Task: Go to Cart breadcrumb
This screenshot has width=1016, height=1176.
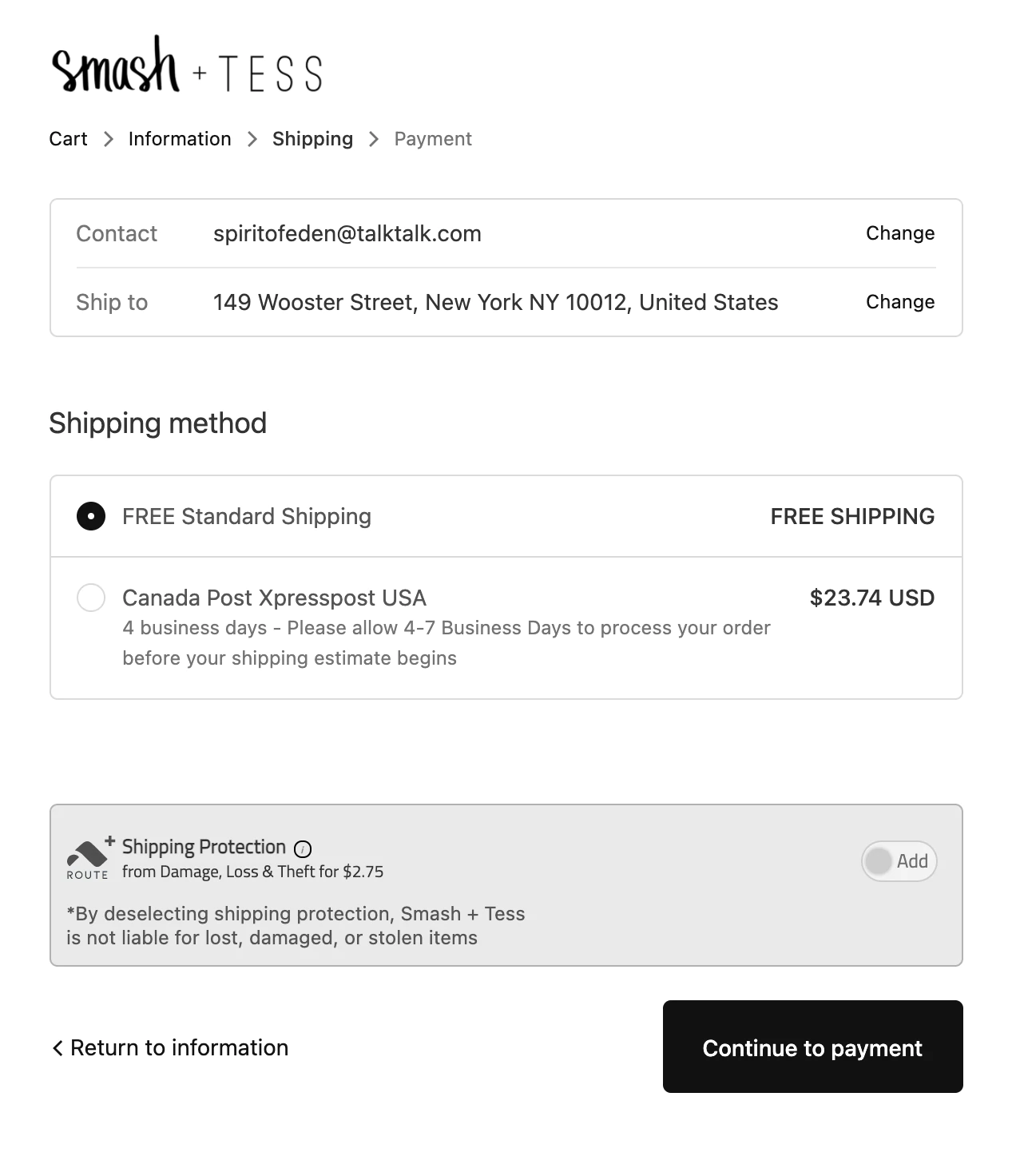Action: pyautogui.click(x=68, y=139)
